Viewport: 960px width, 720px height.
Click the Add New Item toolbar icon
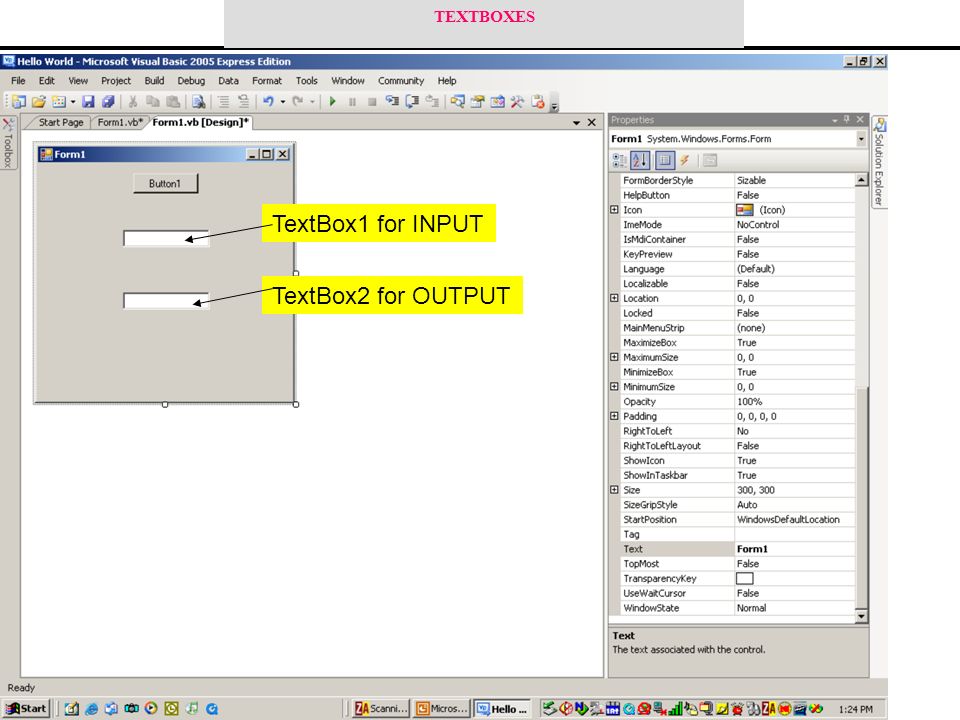tap(59, 102)
